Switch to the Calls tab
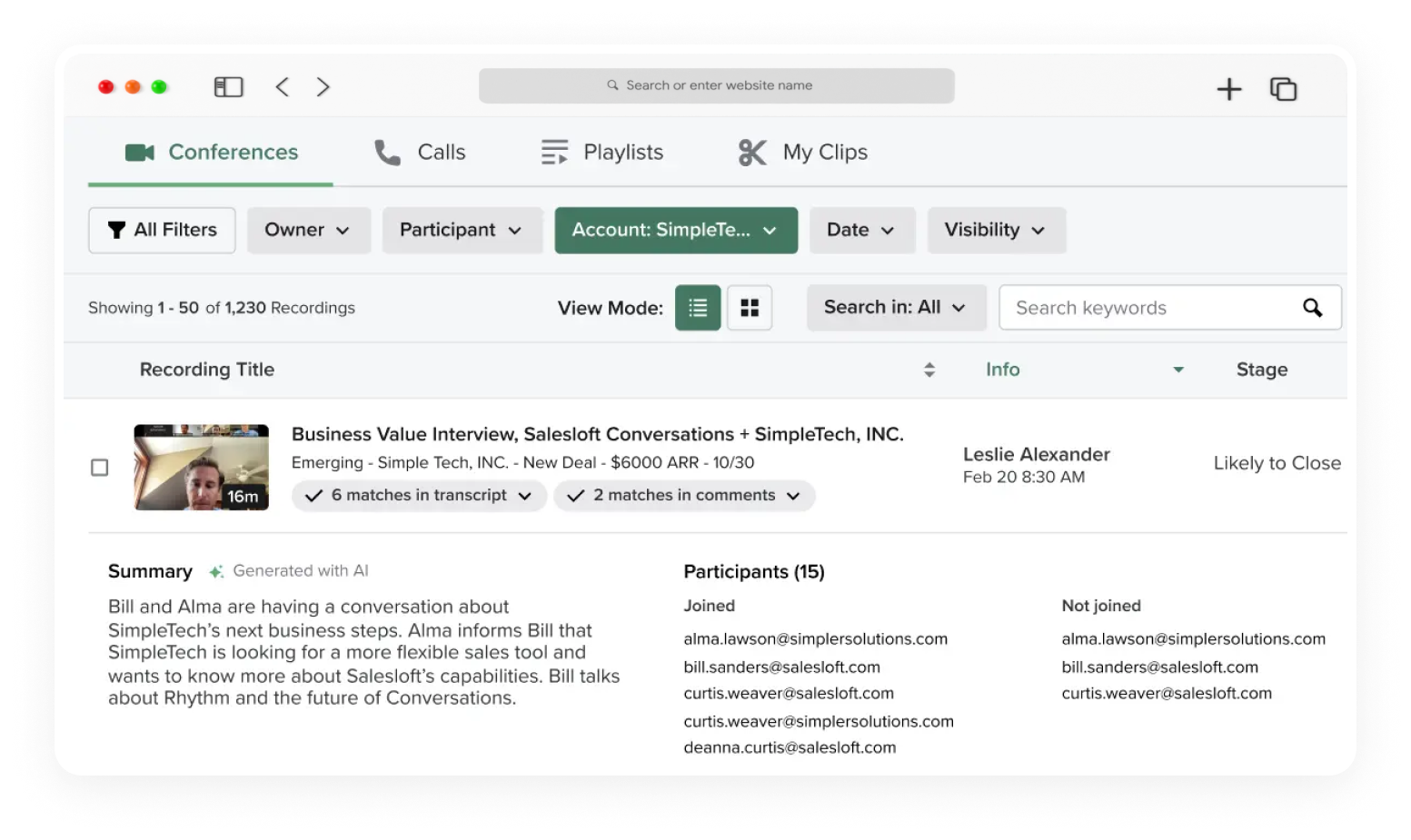This screenshot has width=1411, height=840. (x=420, y=153)
